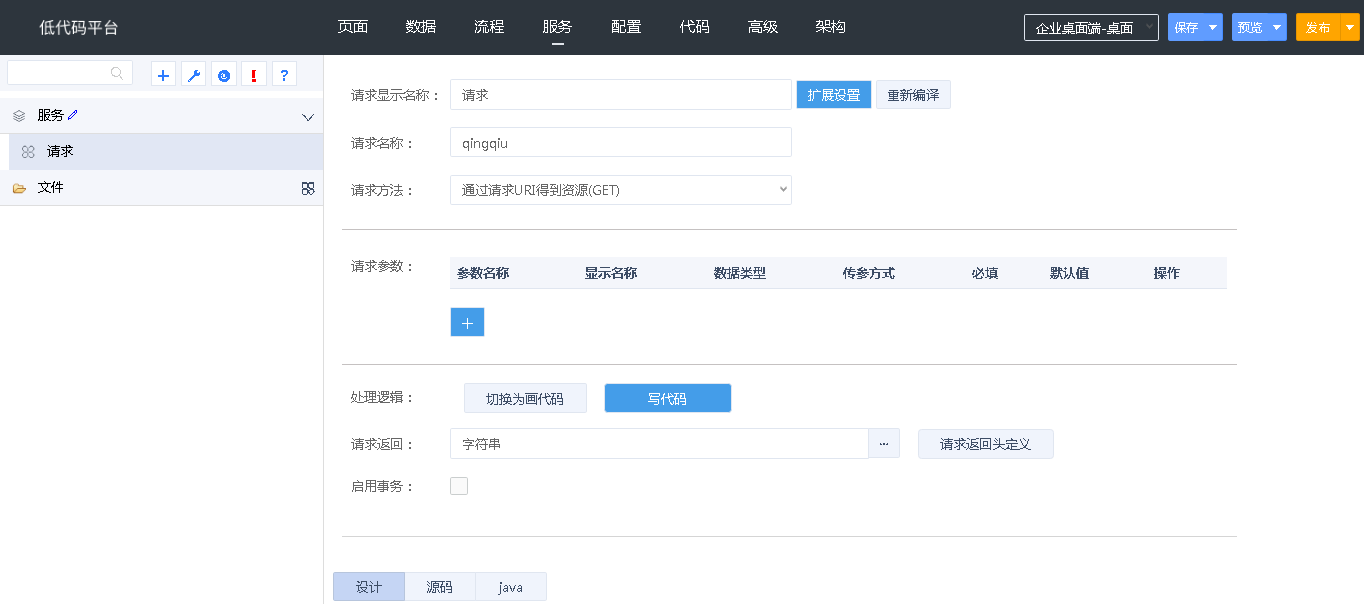Click the 请求返回头定义 button
Screen dimensions: 1364x604
tap(985, 444)
